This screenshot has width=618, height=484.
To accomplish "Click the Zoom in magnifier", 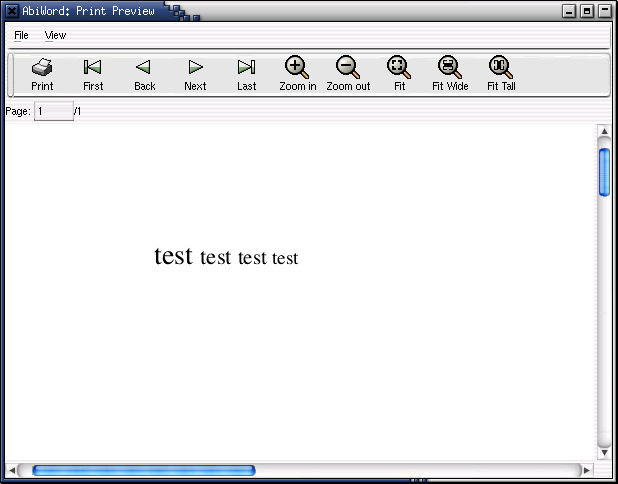I will tap(297, 67).
